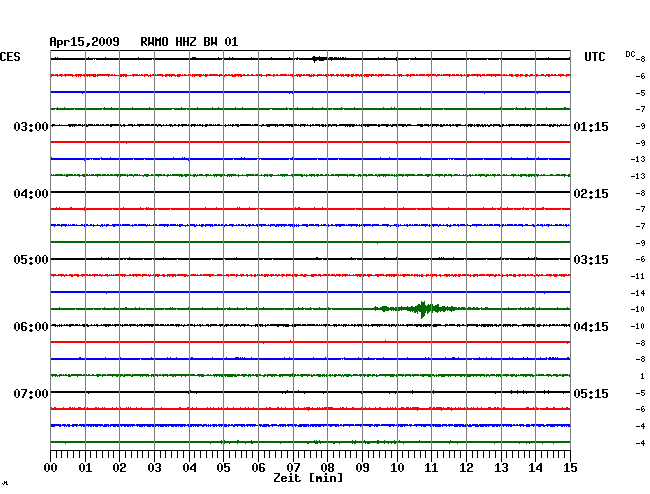The width and height of the screenshot is (650, 494).
Task: Select DC value "-10" beside 04:15 UTC
Action: tap(638, 326)
